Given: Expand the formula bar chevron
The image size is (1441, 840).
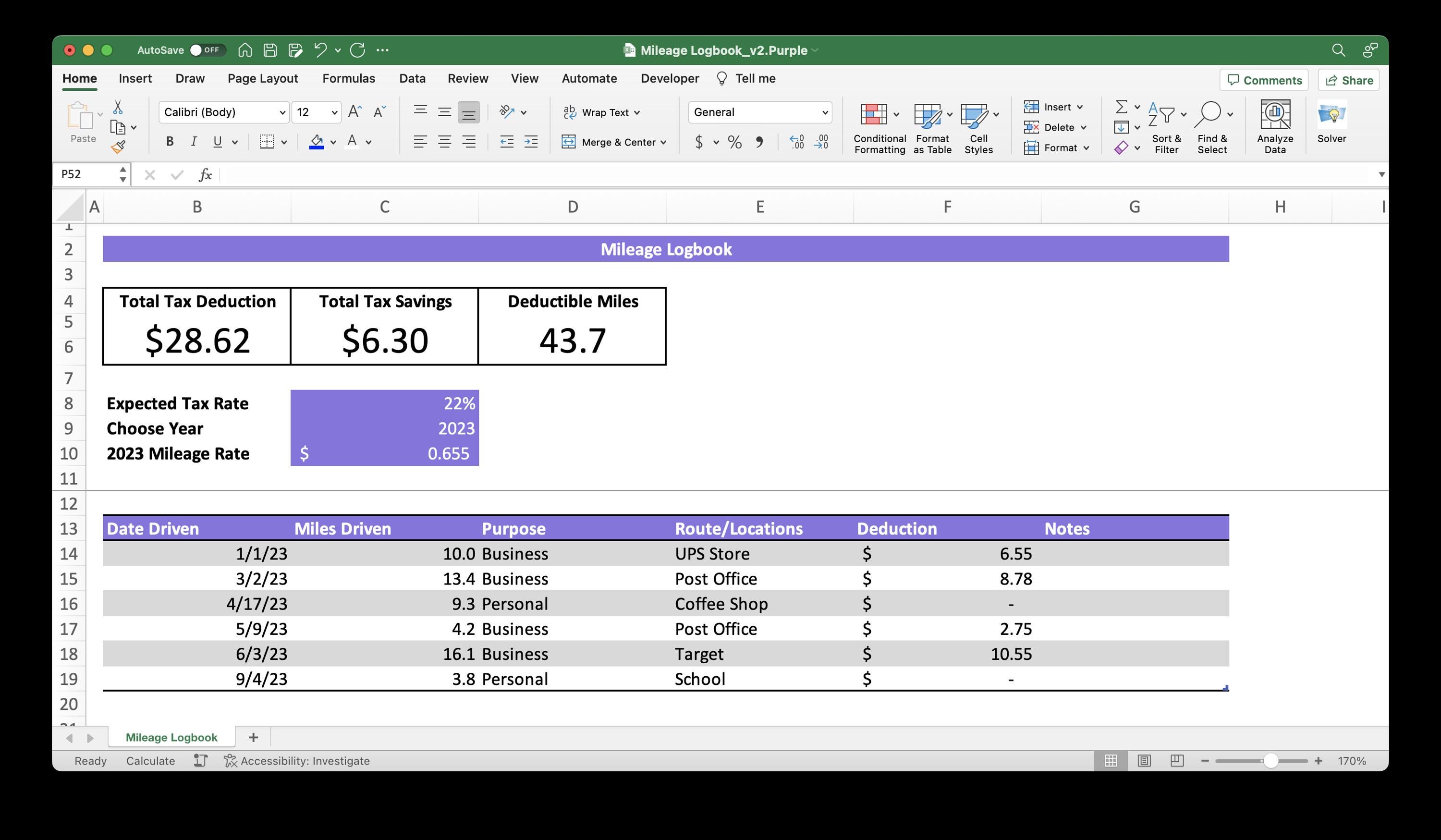Looking at the screenshot, I should (x=1381, y=174).
